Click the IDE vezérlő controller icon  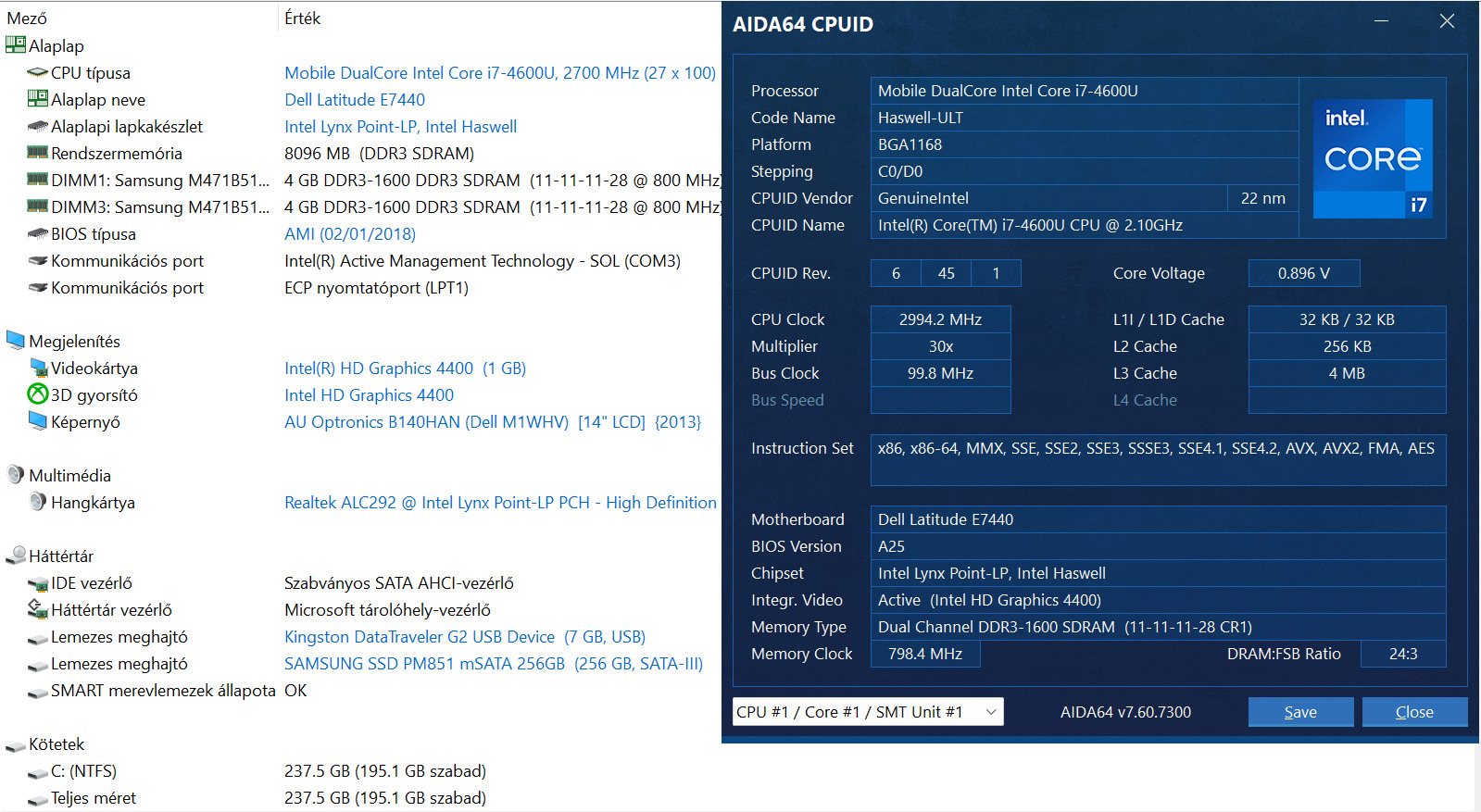[38, 583]
